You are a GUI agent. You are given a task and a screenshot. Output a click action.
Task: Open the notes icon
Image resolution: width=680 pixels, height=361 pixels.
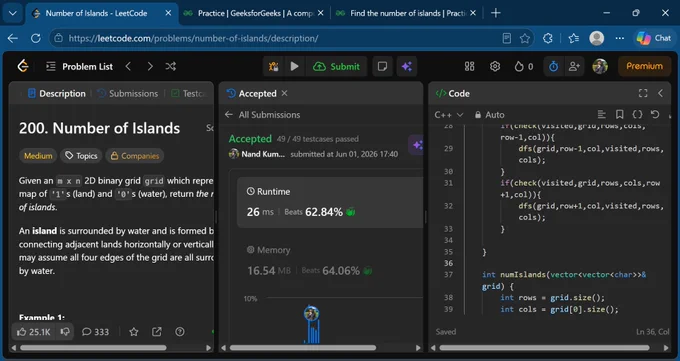point(382,66)
